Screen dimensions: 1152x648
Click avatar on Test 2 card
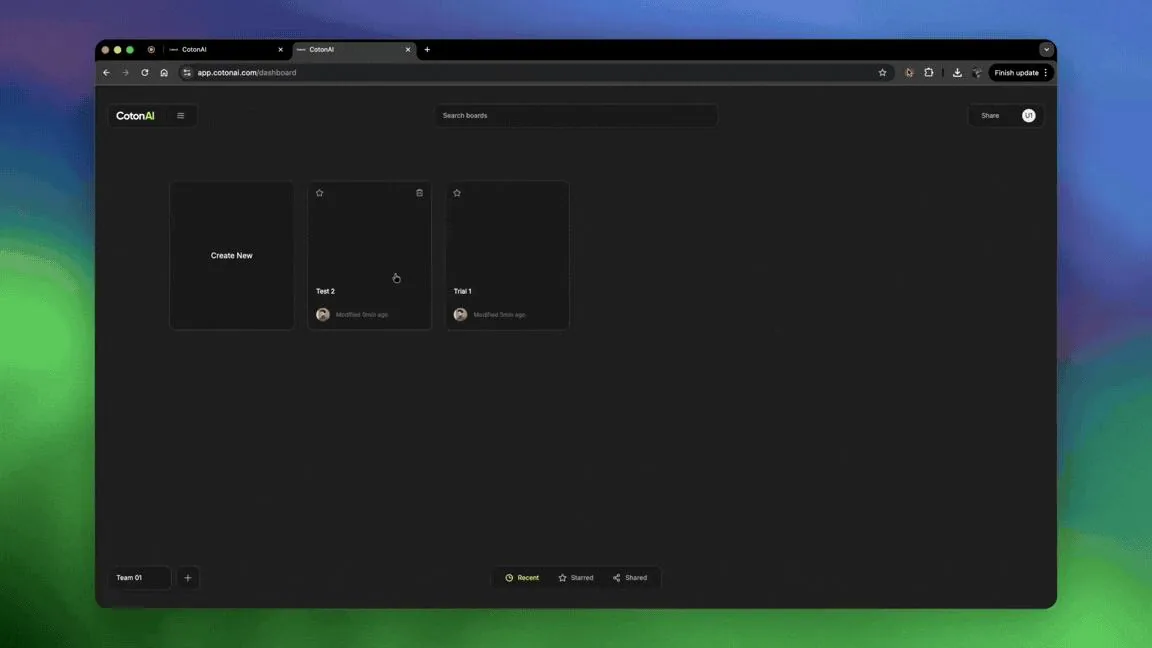pyautogui.click(x=323, y=314)
